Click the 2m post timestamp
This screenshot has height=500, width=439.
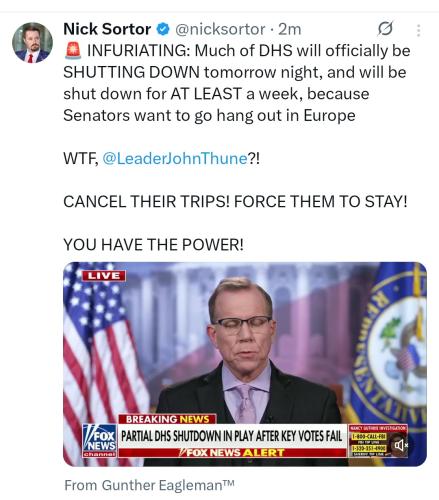tap(290, 29)
